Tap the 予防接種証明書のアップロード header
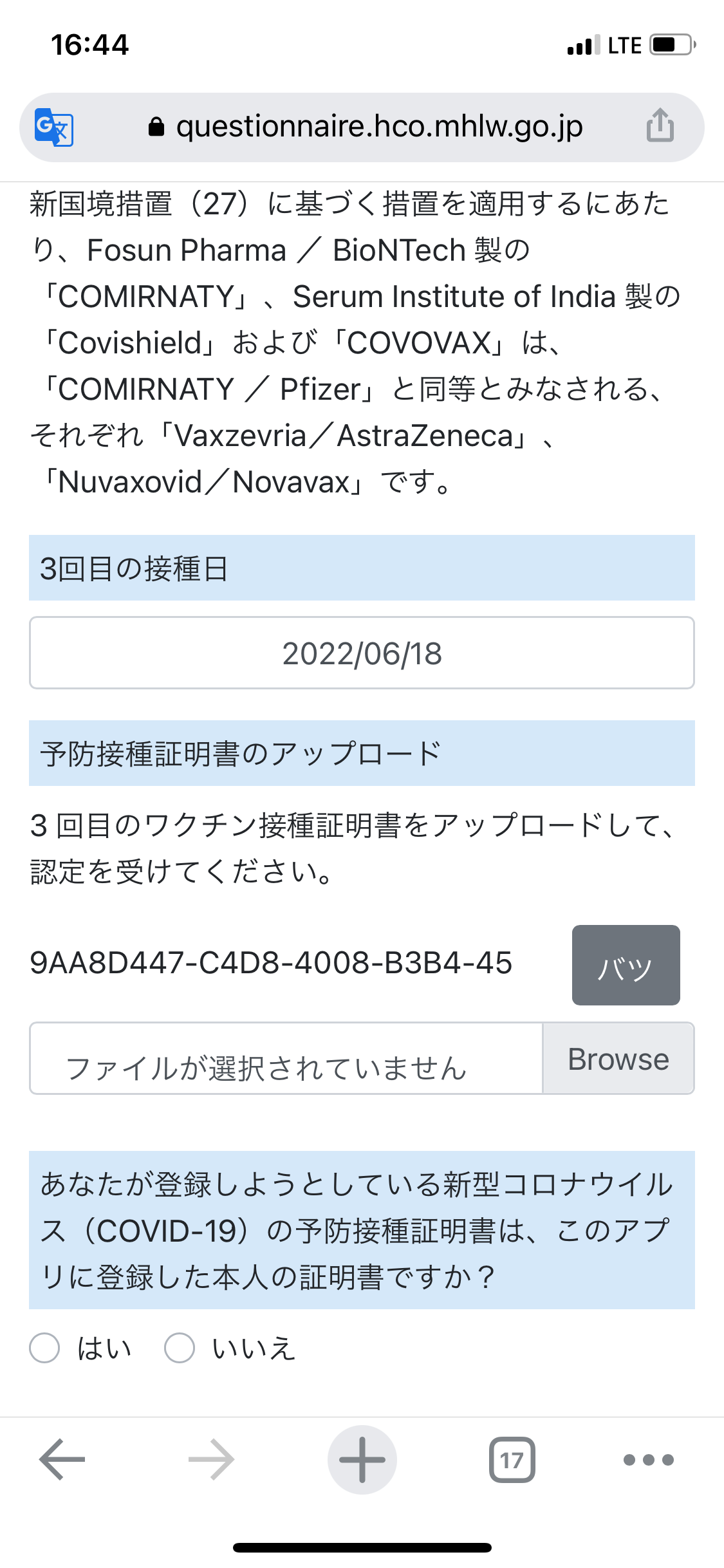724x1568 pixels. 362,753
